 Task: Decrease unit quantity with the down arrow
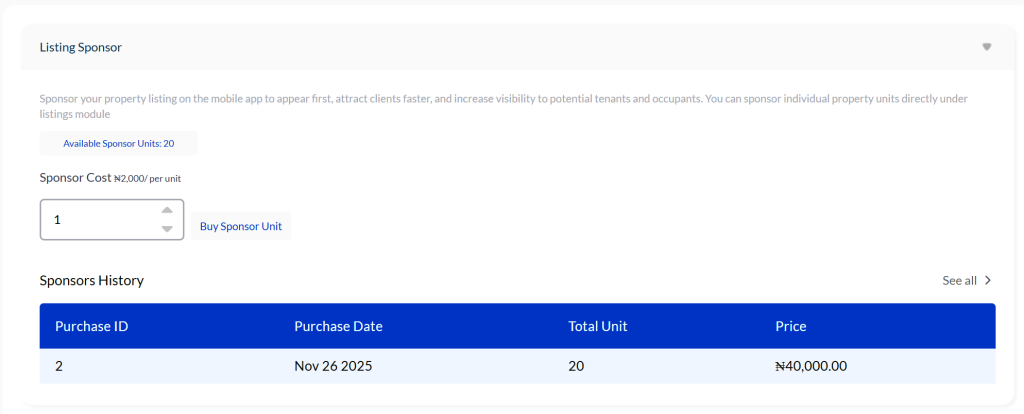click(167, 229)
